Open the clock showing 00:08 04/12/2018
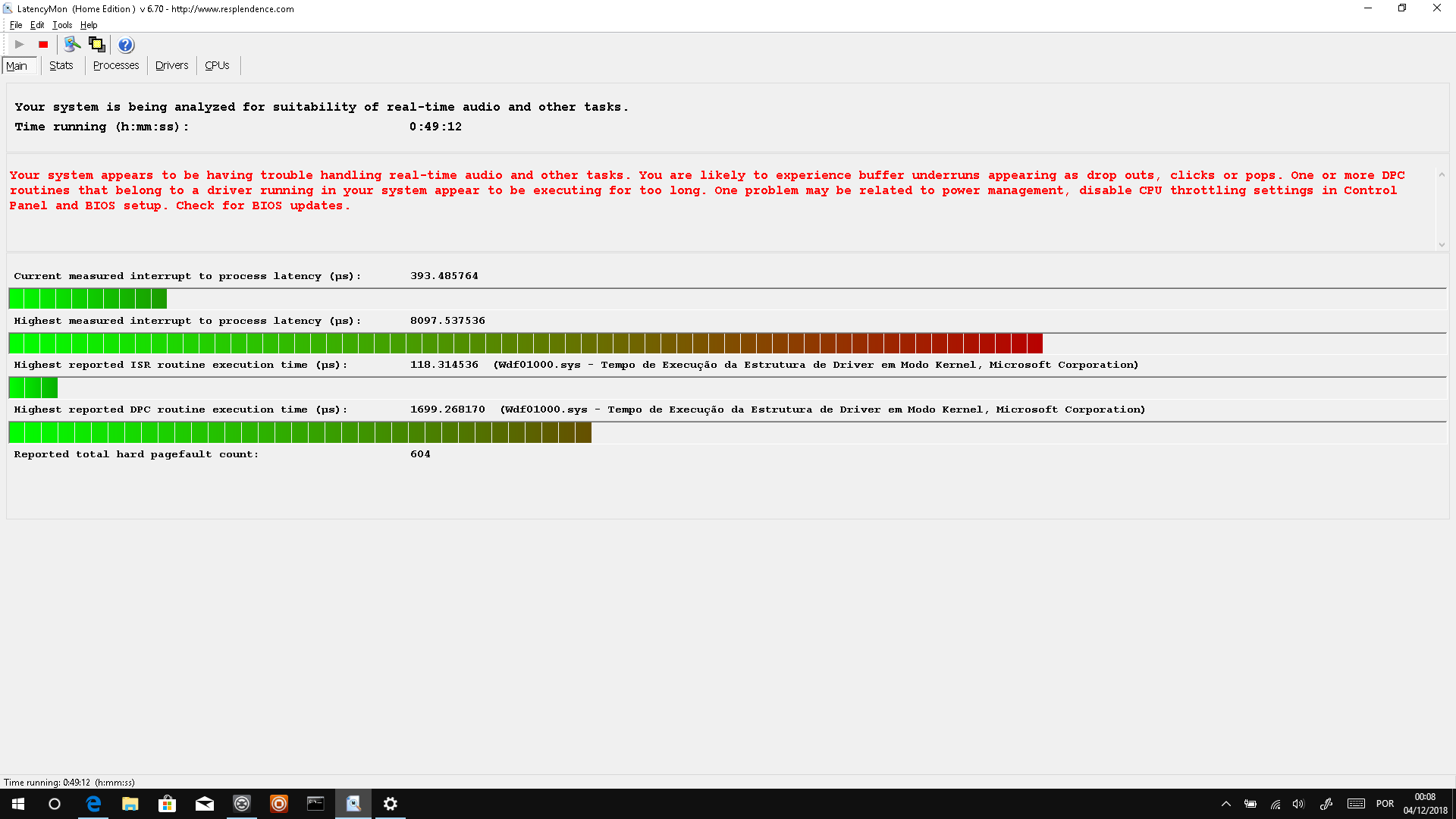The image size is (1456, 819). 1425,804
